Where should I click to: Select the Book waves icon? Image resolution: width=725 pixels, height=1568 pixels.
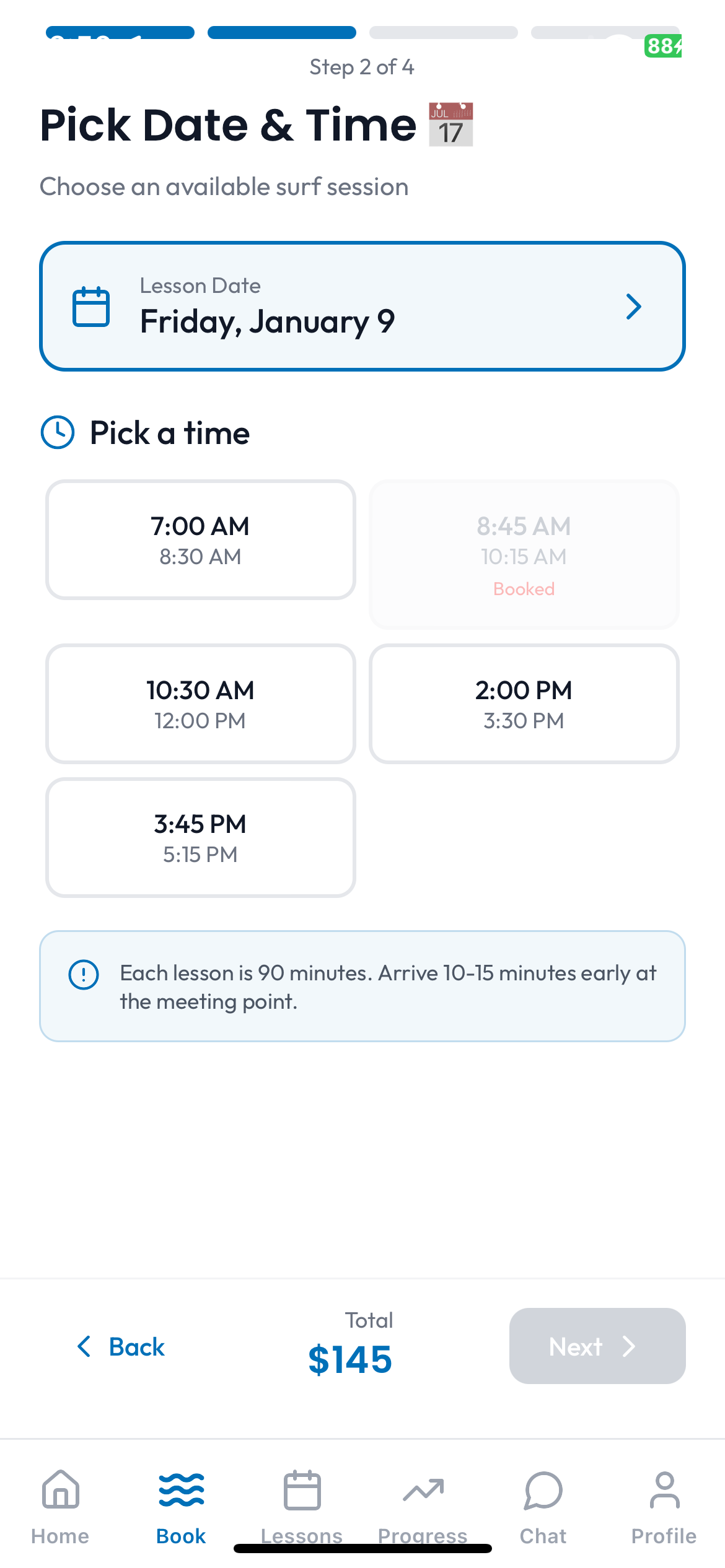180,1489
